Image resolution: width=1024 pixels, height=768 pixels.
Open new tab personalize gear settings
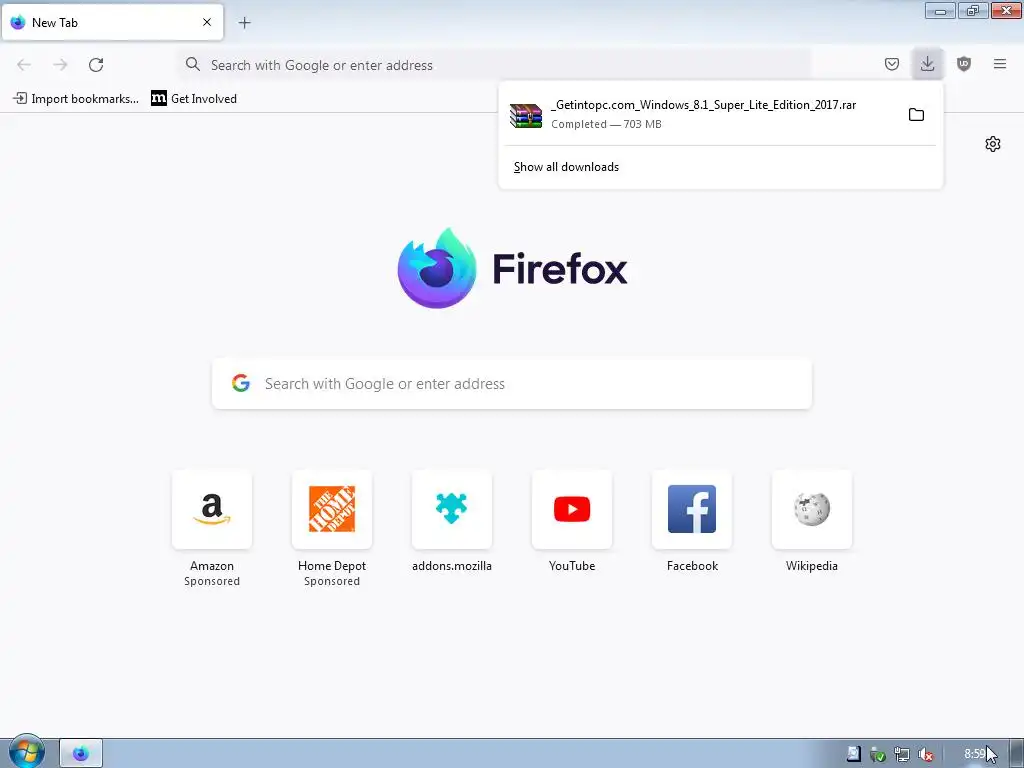pyautogui.click(x=993, y=144)
